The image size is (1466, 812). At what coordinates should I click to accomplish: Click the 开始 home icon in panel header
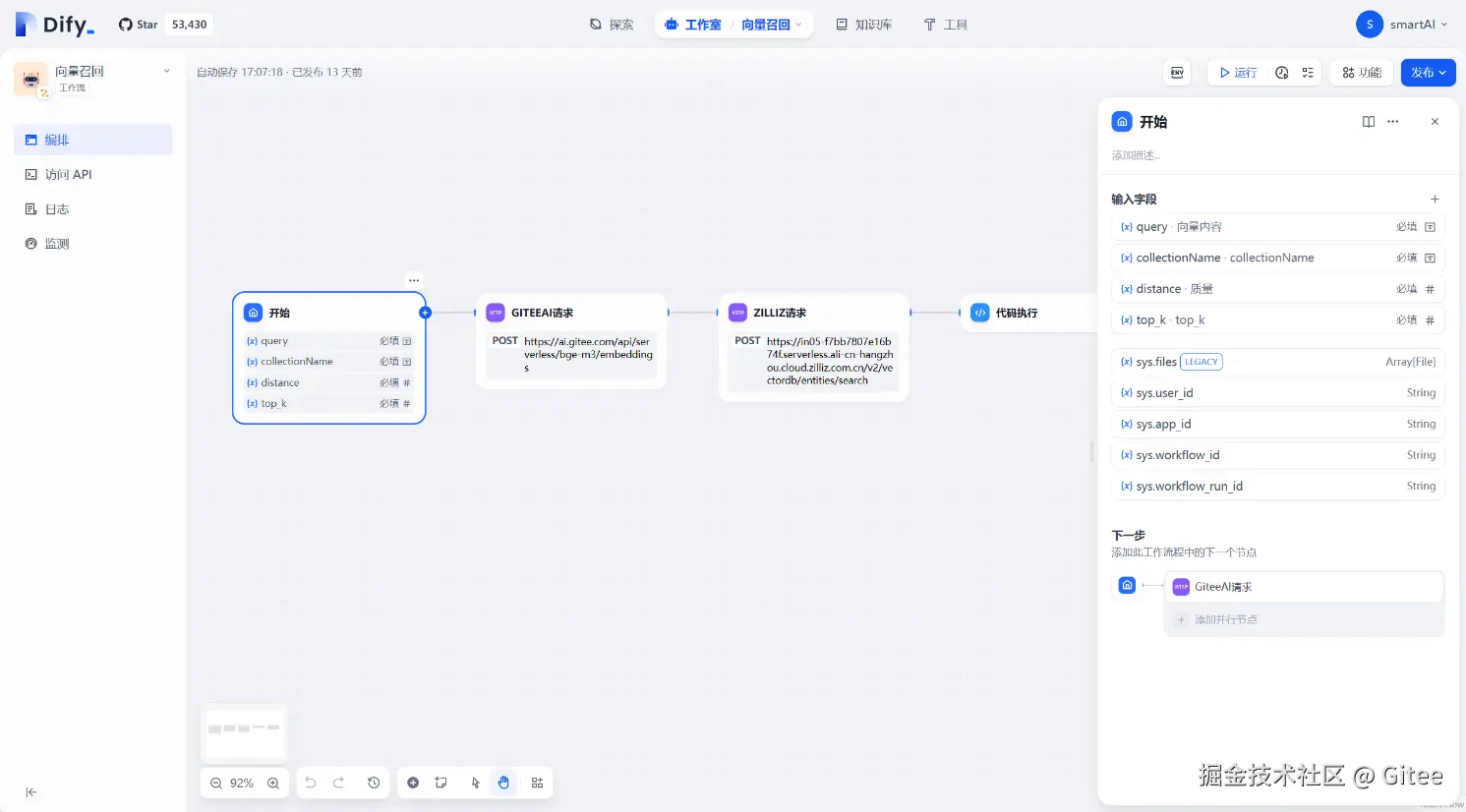pos(1122,122)
